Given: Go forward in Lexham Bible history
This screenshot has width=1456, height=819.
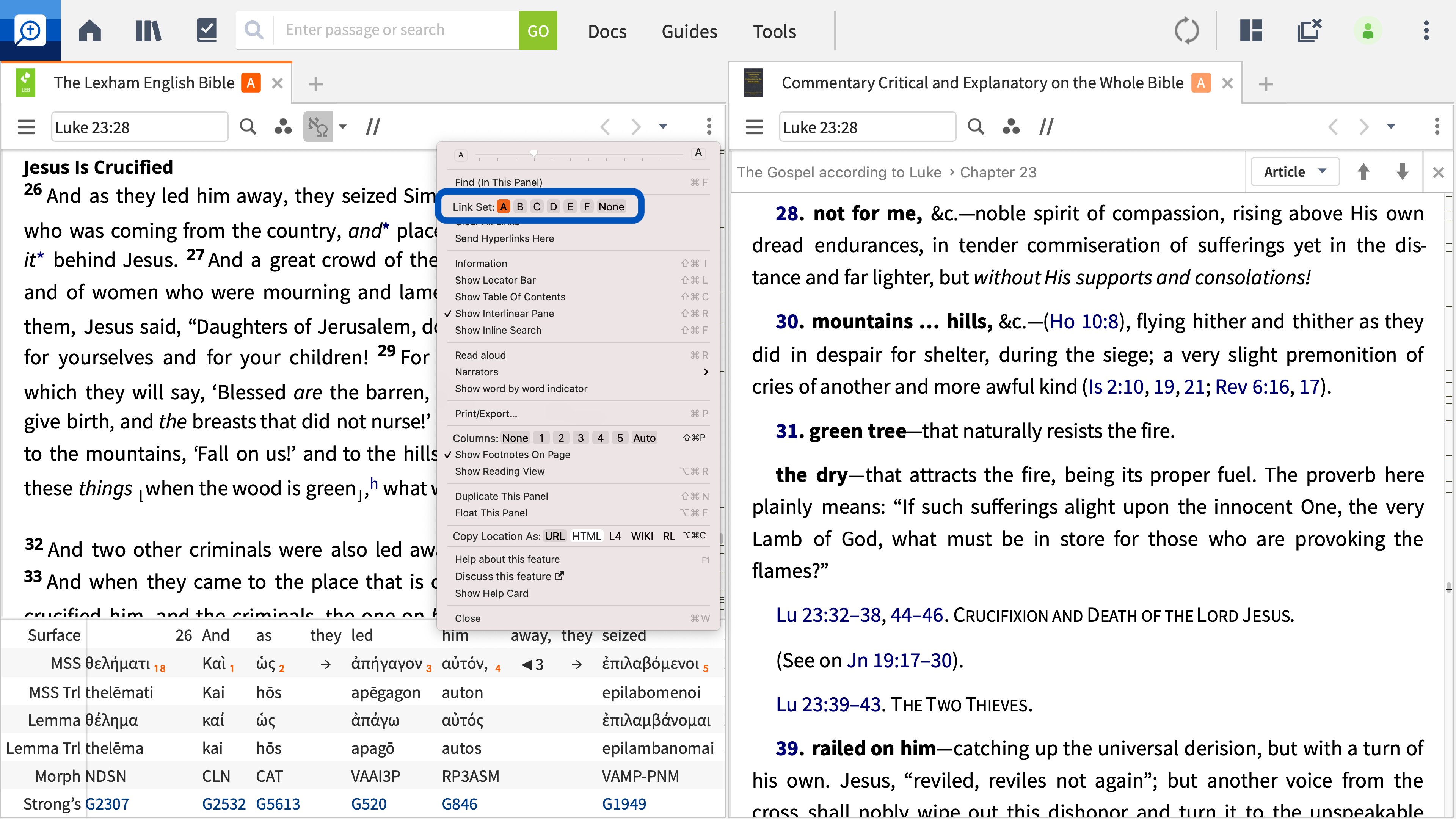Looking at the screenshot, I should 637,127.
